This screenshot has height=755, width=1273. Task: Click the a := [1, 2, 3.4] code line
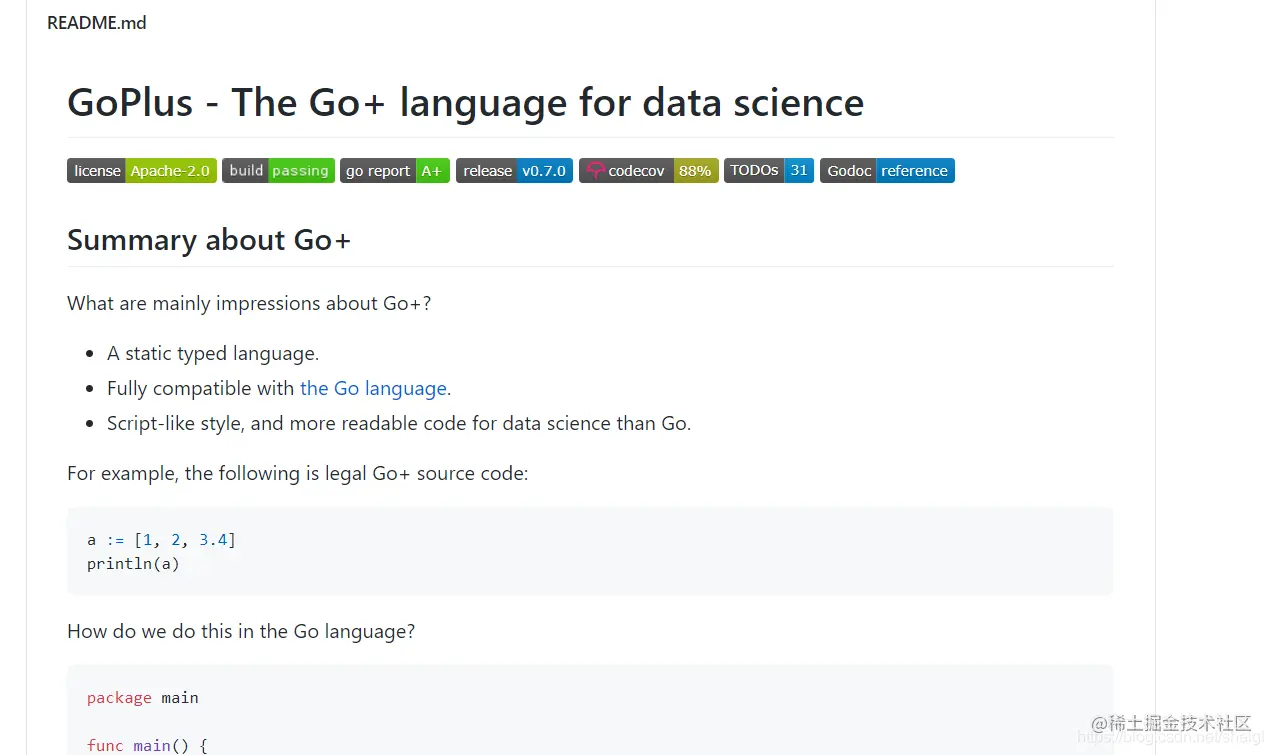point(162,540)
